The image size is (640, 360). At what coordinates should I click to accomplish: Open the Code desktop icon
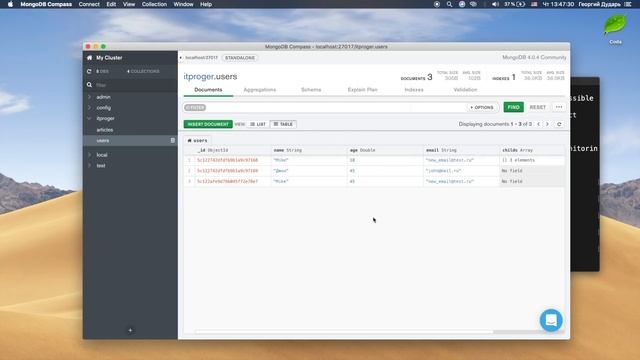tap(615, 29)
